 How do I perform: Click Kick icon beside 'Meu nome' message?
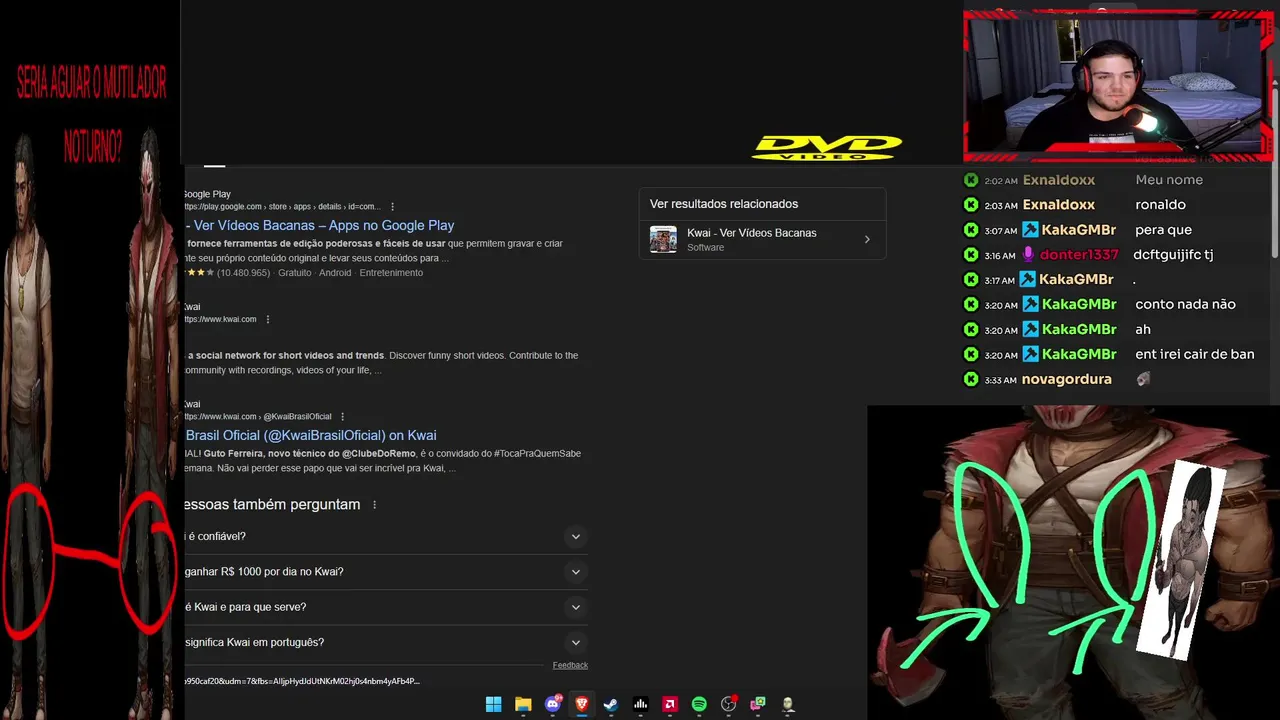coord(970,180)
